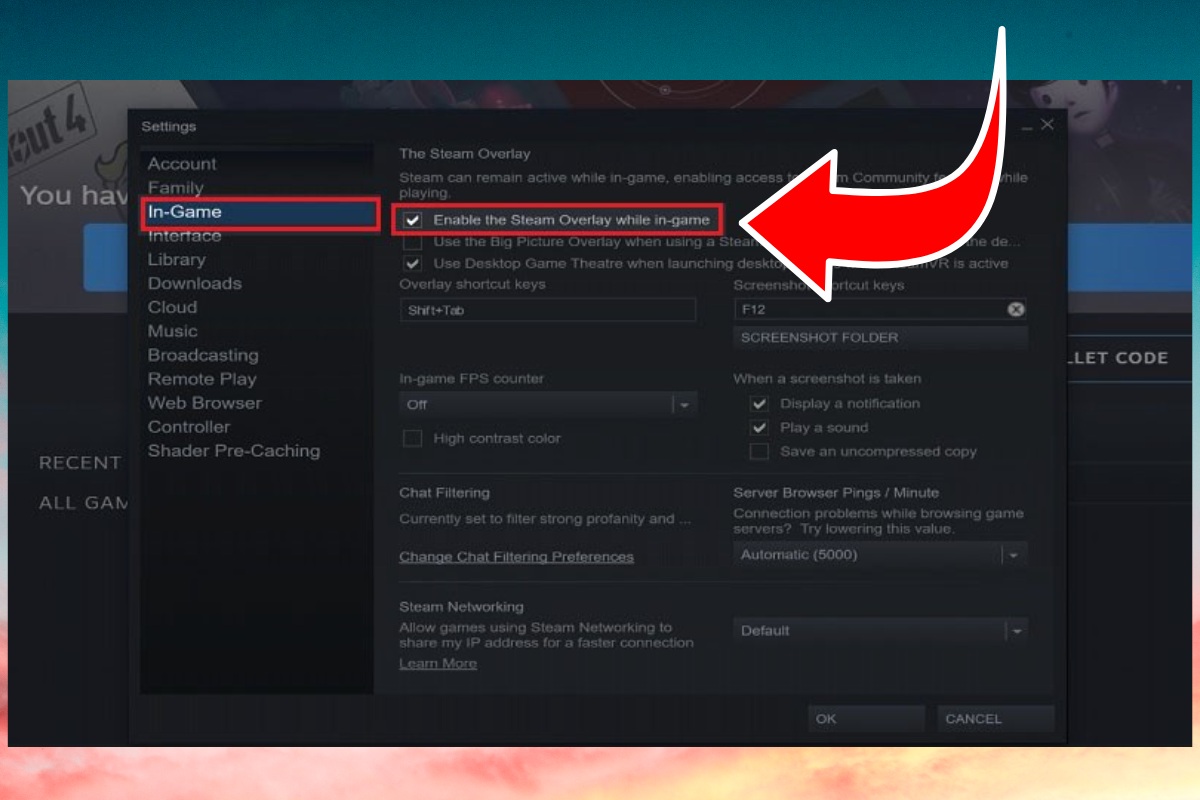This screenshot has height=800, width=1200.
Task: Open Steam Networking Default dropdown
Action: tap(880, 631)
